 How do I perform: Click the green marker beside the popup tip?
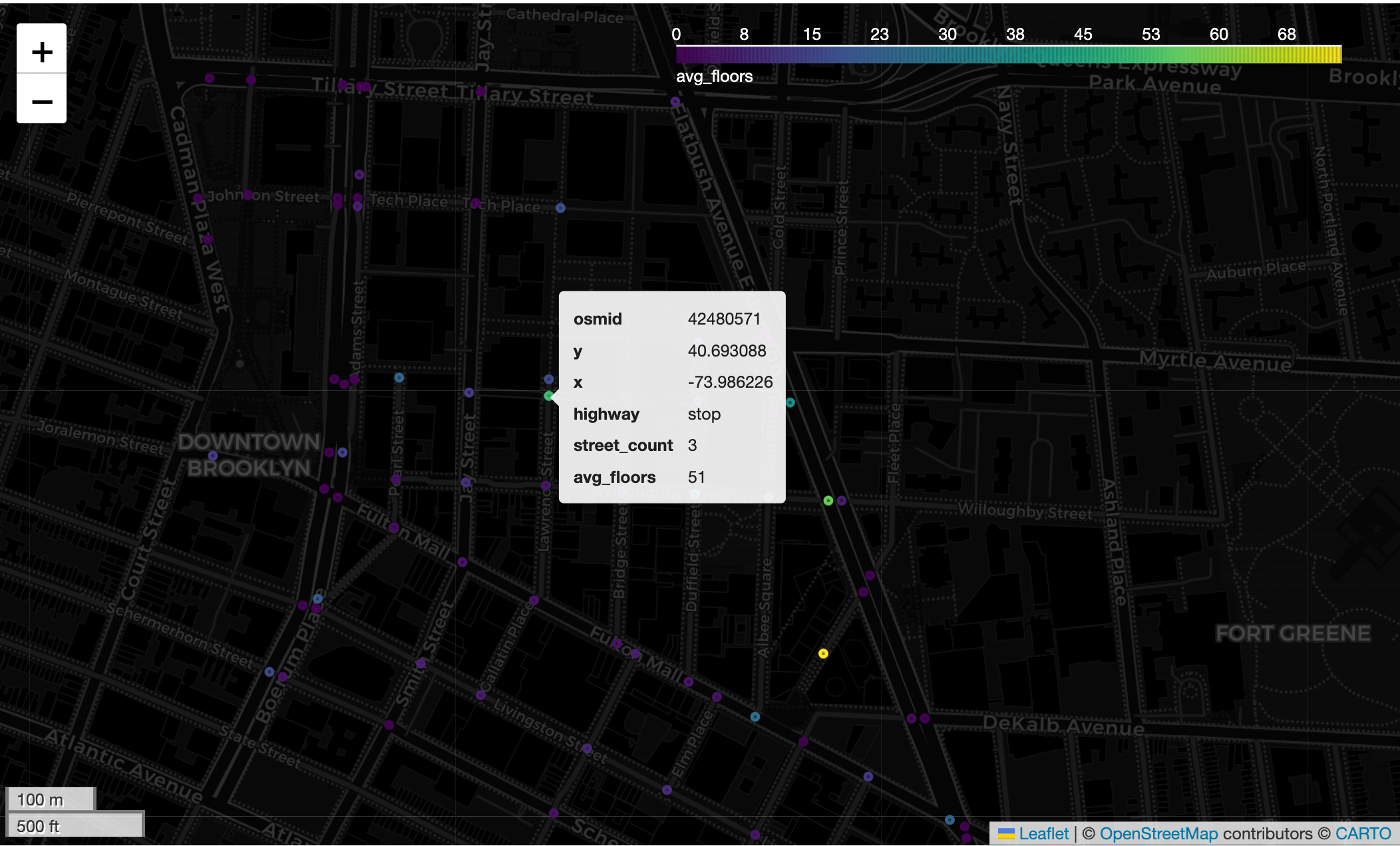coord(548,396)
